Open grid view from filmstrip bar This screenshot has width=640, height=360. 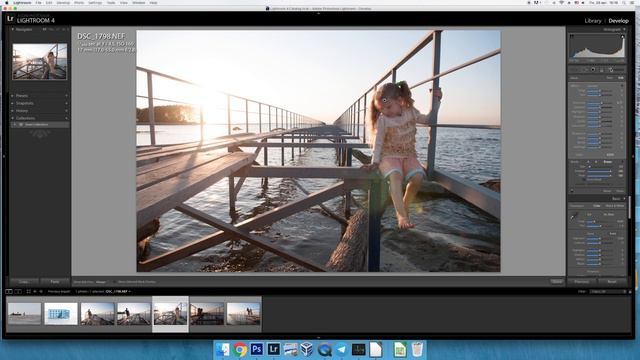(x=29, y=291)
